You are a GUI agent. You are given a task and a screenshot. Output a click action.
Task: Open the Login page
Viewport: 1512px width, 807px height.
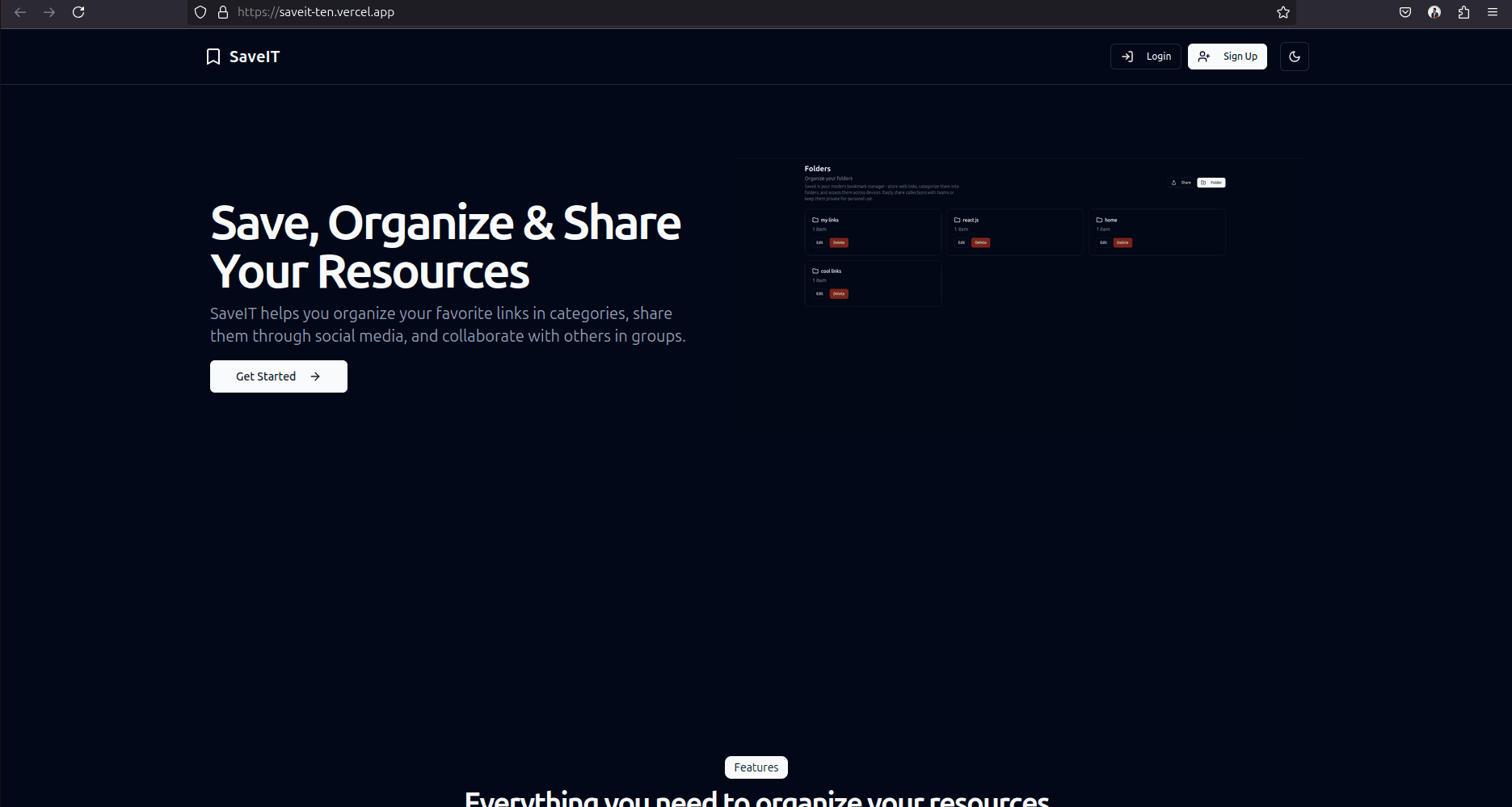pos(1145,57)
